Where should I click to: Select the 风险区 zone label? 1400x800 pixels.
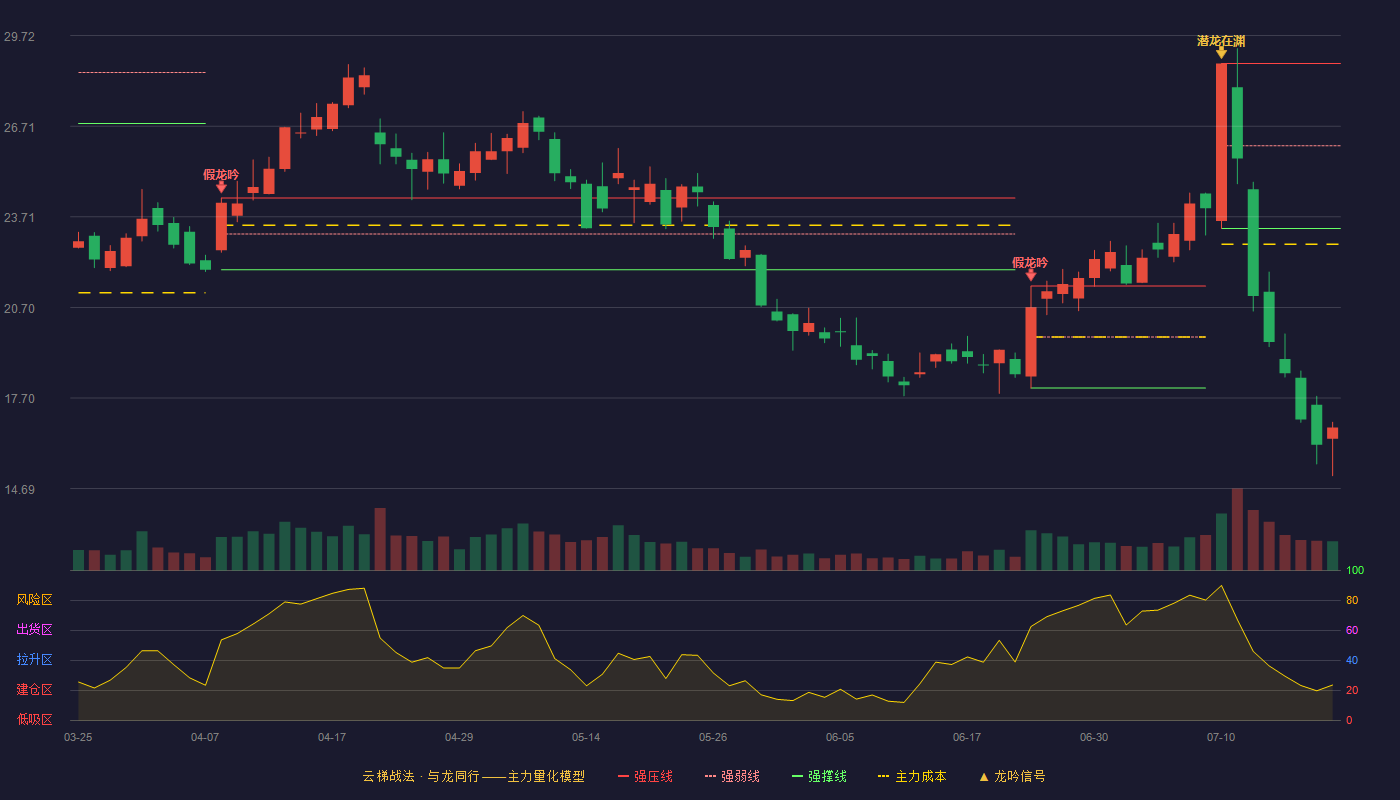(34, 600)
